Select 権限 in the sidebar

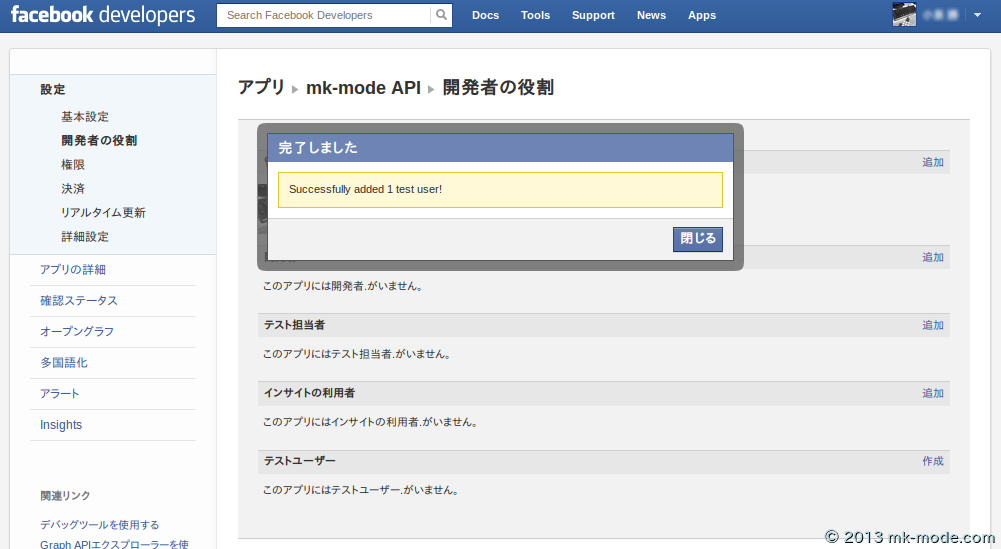click(x=73, y=165)
